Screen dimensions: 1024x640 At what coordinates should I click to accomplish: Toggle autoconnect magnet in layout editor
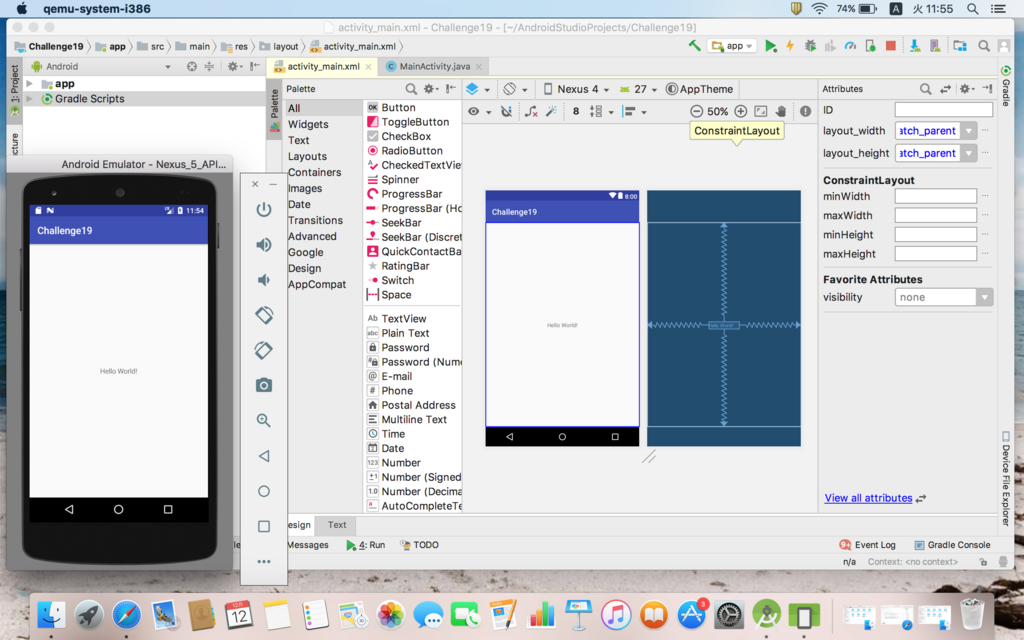tap(506, 112)
